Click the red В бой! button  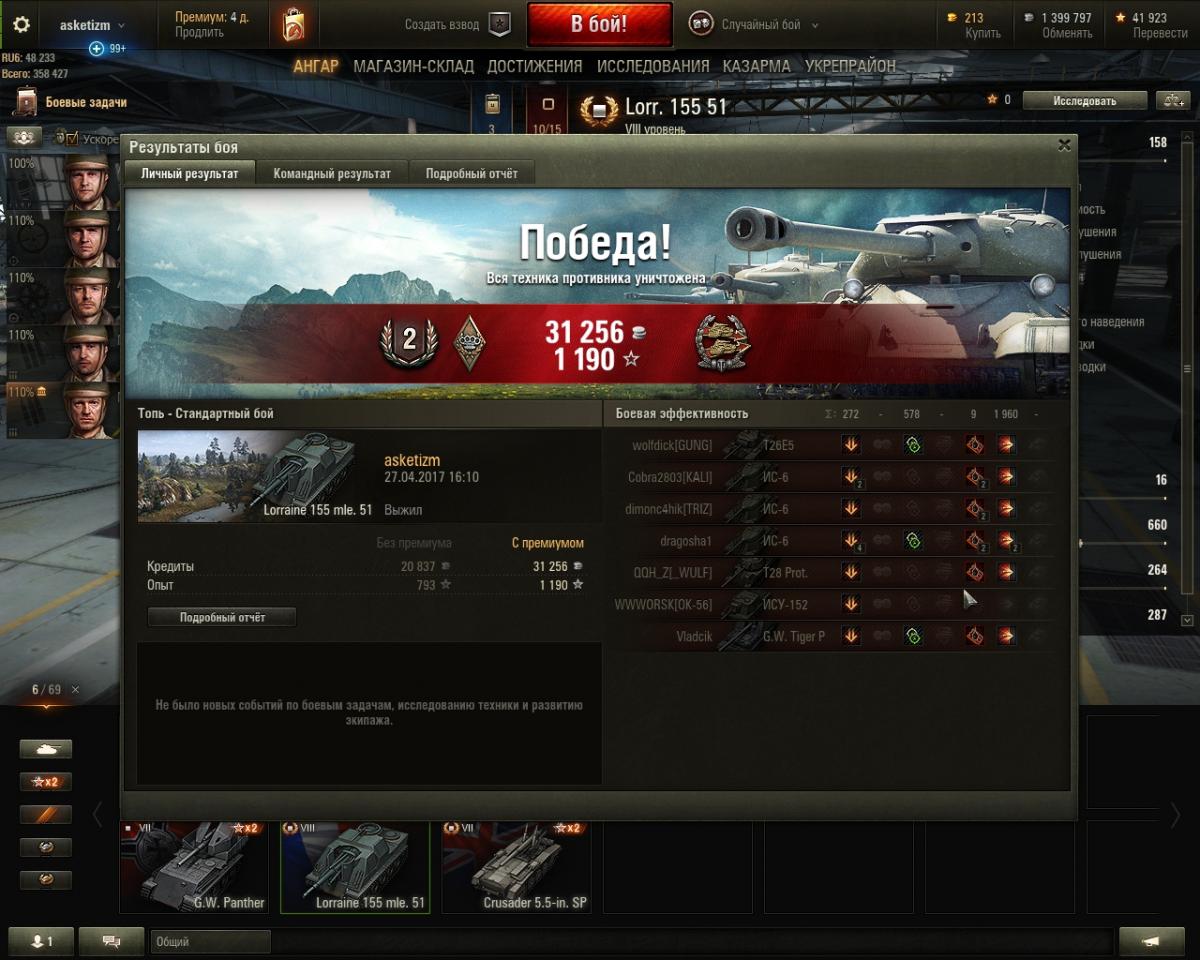tap(599, 25)
